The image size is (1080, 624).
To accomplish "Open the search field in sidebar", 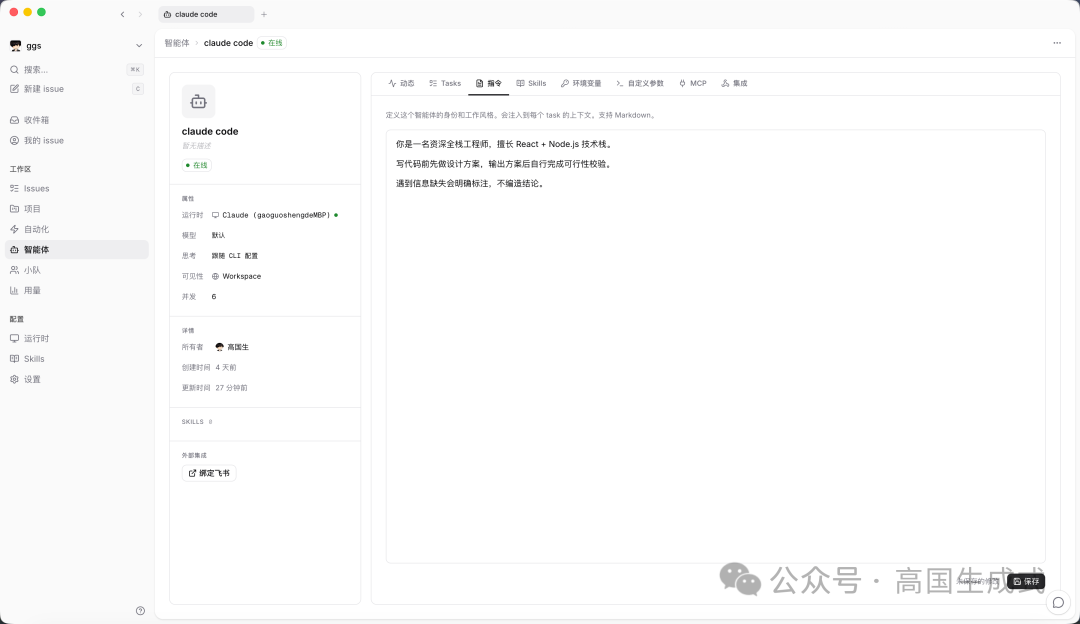I will point(76,70).
